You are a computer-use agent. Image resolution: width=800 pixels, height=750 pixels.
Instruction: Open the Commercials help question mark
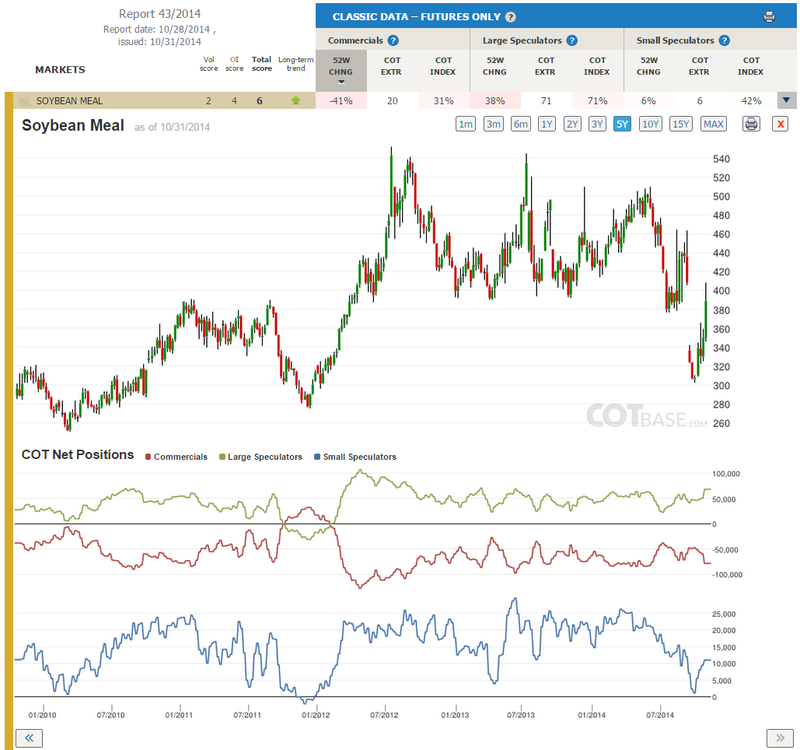393,40
